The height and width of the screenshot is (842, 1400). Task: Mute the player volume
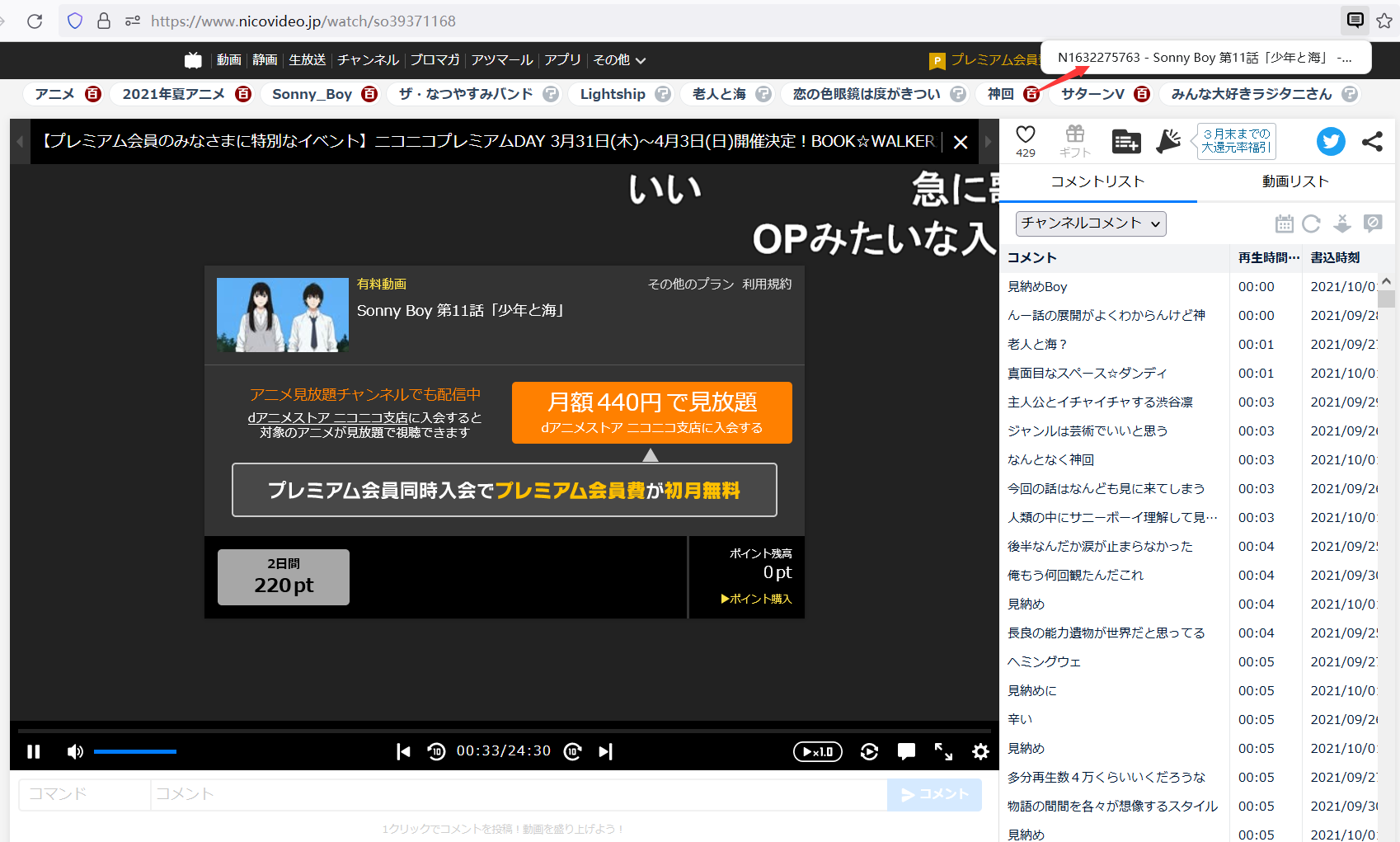(x=75, y=751)
